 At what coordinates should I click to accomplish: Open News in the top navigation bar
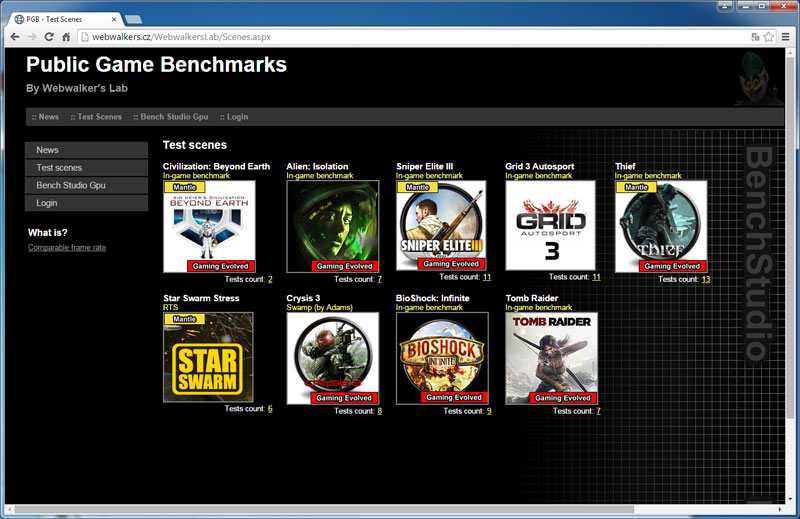[45, 116]
